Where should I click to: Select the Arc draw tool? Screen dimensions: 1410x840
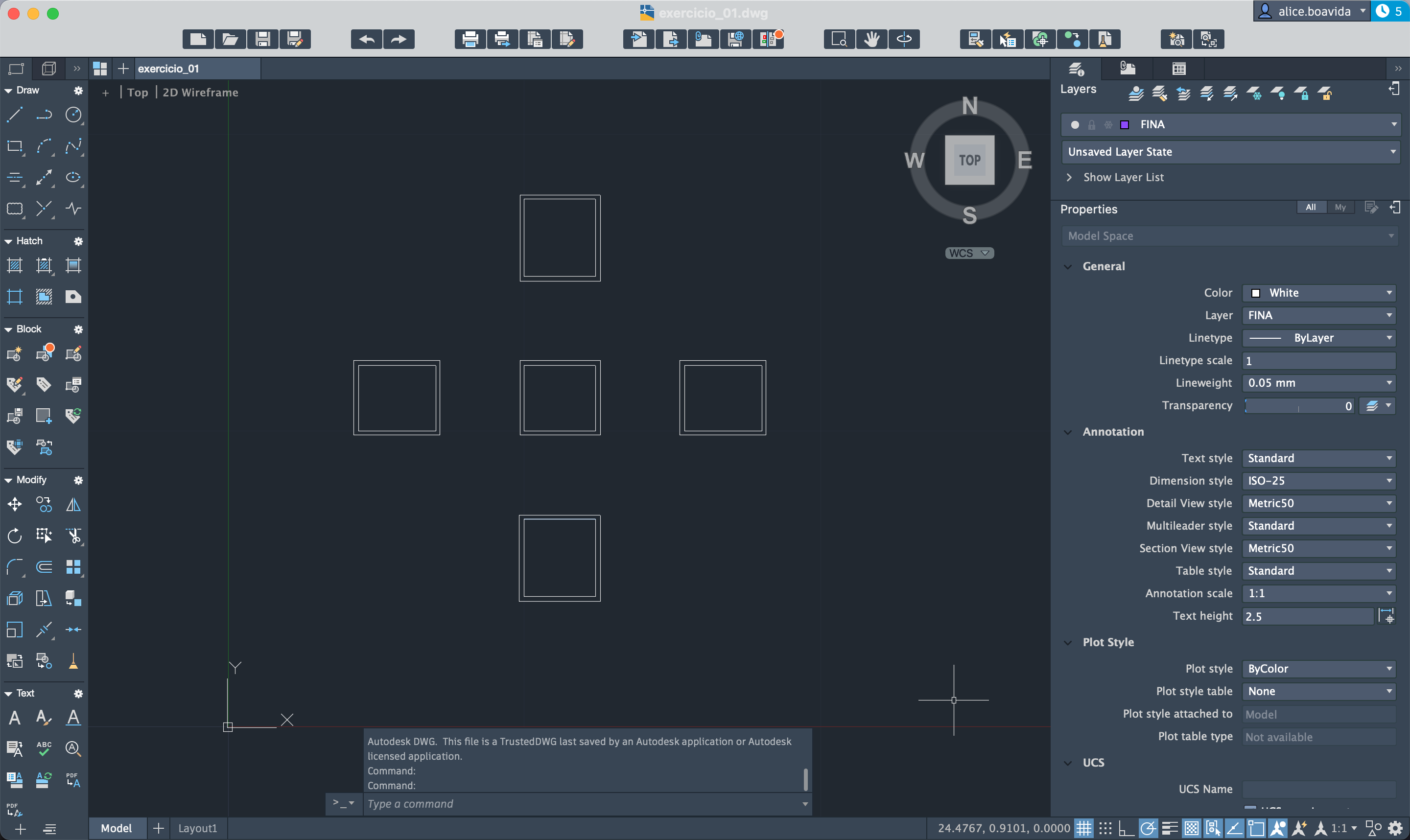pyautogui.click(x=44, y=146)
